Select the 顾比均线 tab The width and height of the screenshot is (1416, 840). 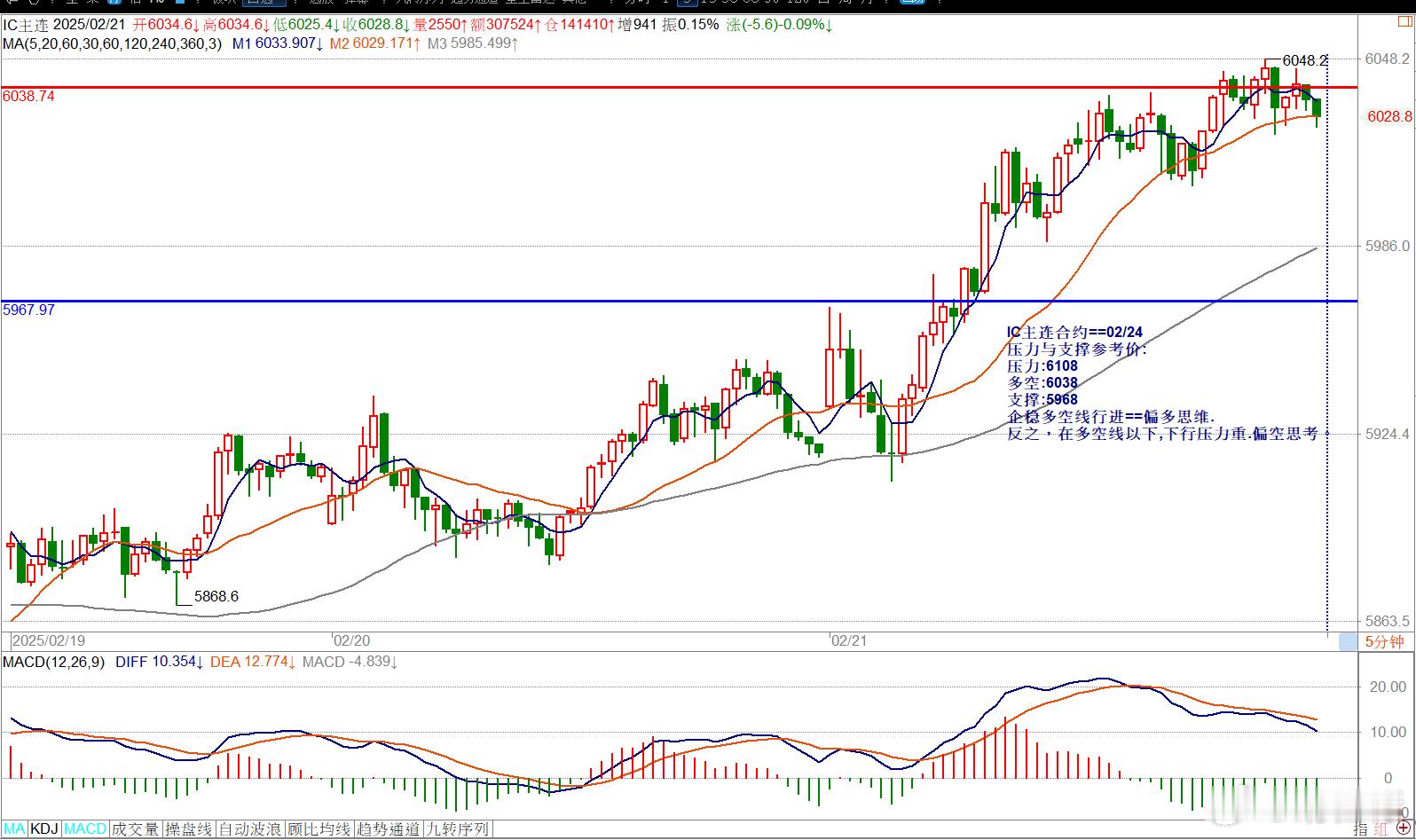click(319, 829)
